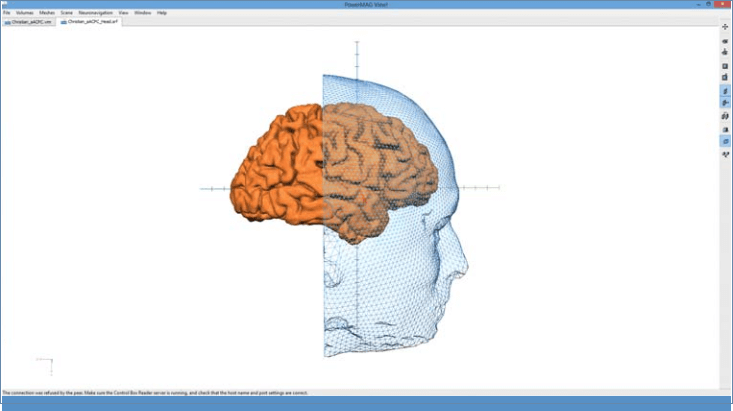The image size is (733, 411).
Task: Open the File menu
Action: click(x=6, y=13)
